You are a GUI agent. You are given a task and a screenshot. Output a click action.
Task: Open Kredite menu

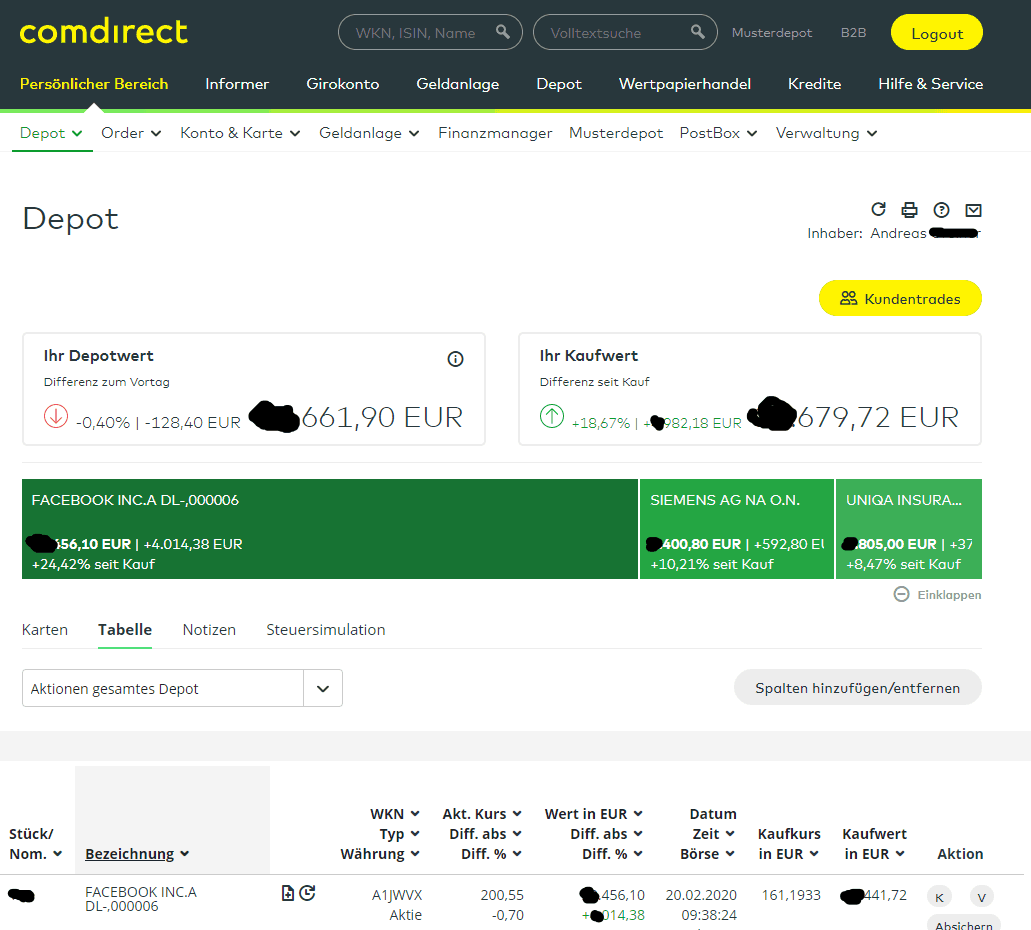814,84
